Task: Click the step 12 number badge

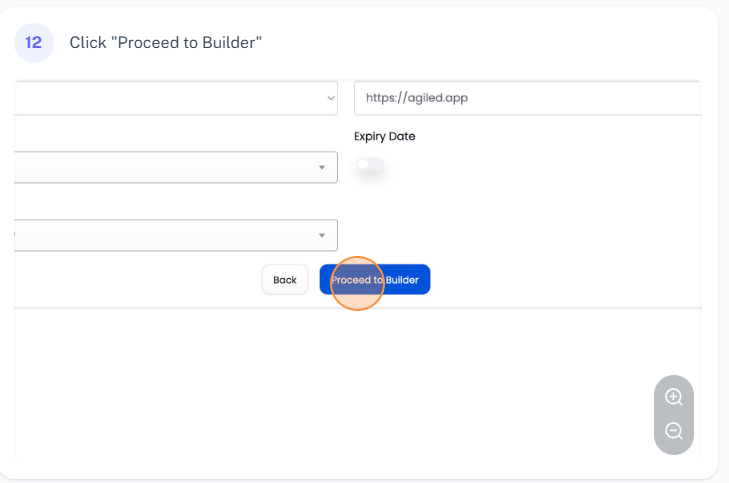Action: pos(34,43)
